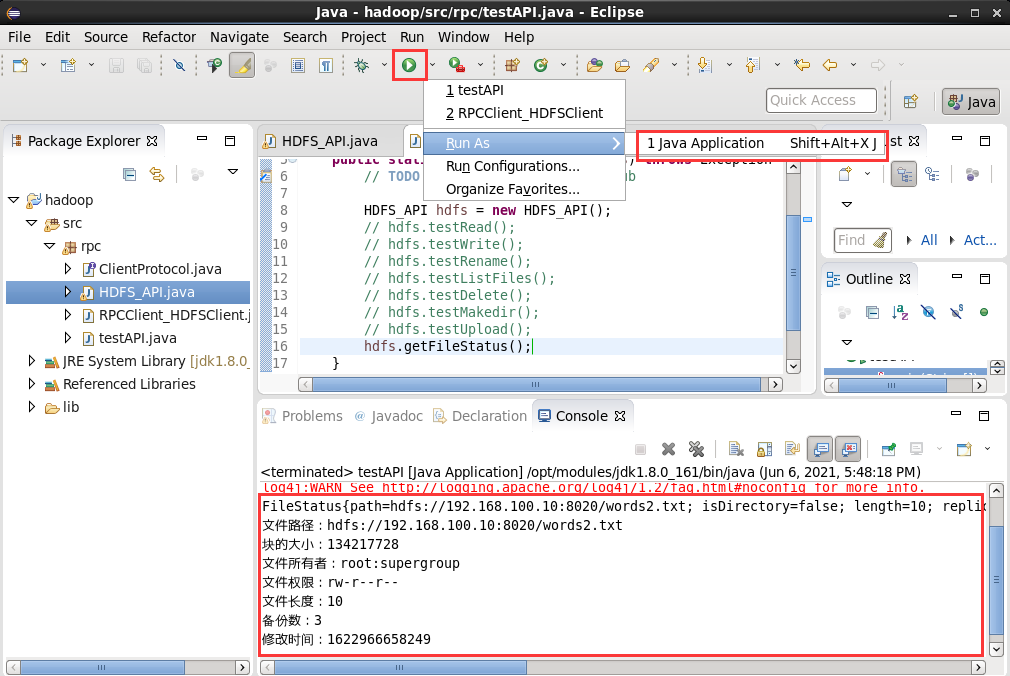Viewport: 1010px width, 676px height.
Task: Click the Quick Access input field
Action: coord(821,101)
